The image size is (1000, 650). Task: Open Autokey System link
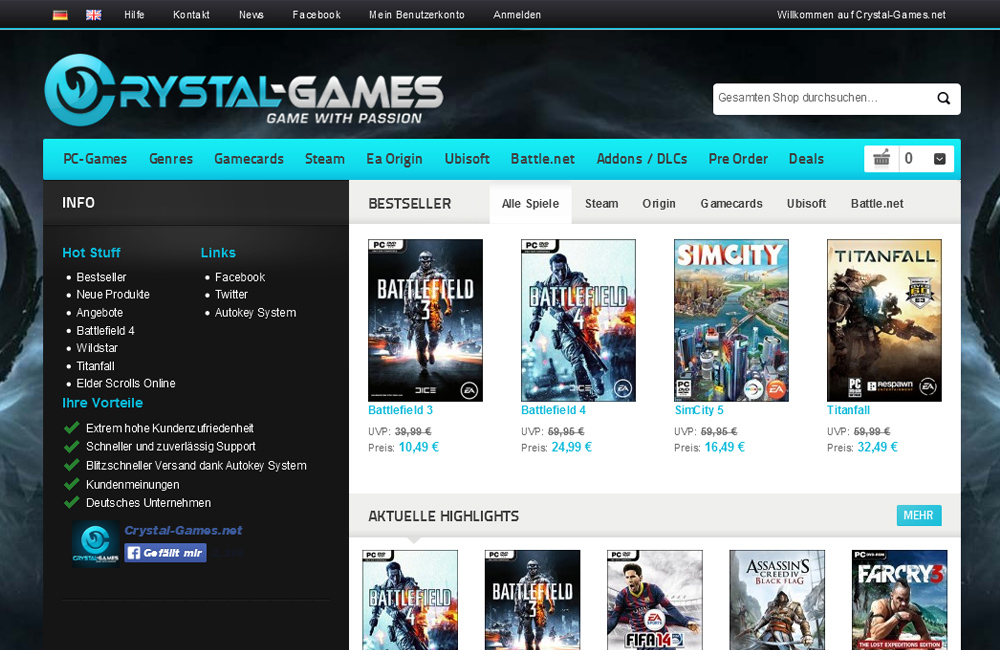click(x=255, y=313)
